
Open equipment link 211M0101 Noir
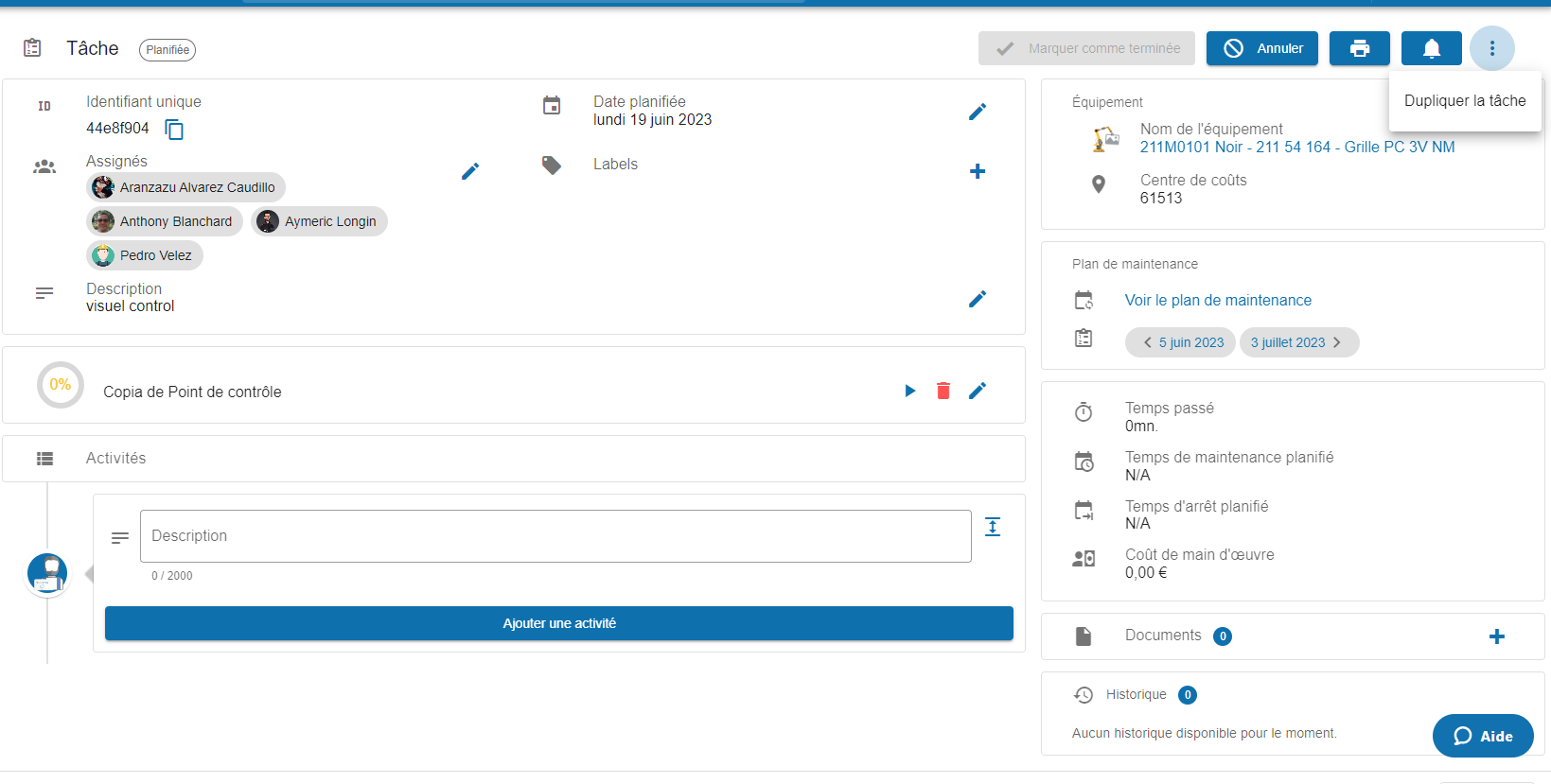click(1296, 148)
